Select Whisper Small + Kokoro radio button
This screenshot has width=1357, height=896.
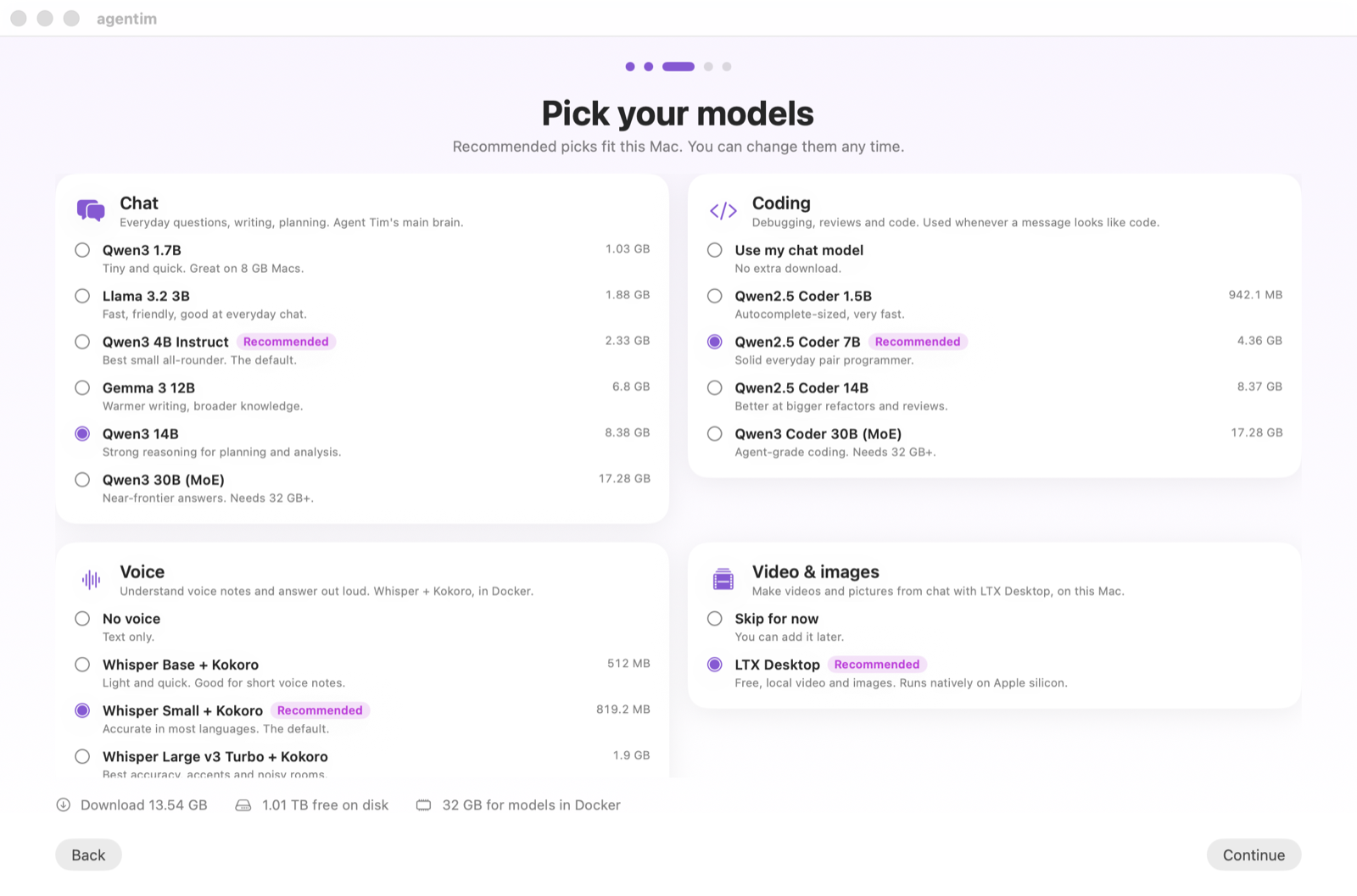(82, 710)
